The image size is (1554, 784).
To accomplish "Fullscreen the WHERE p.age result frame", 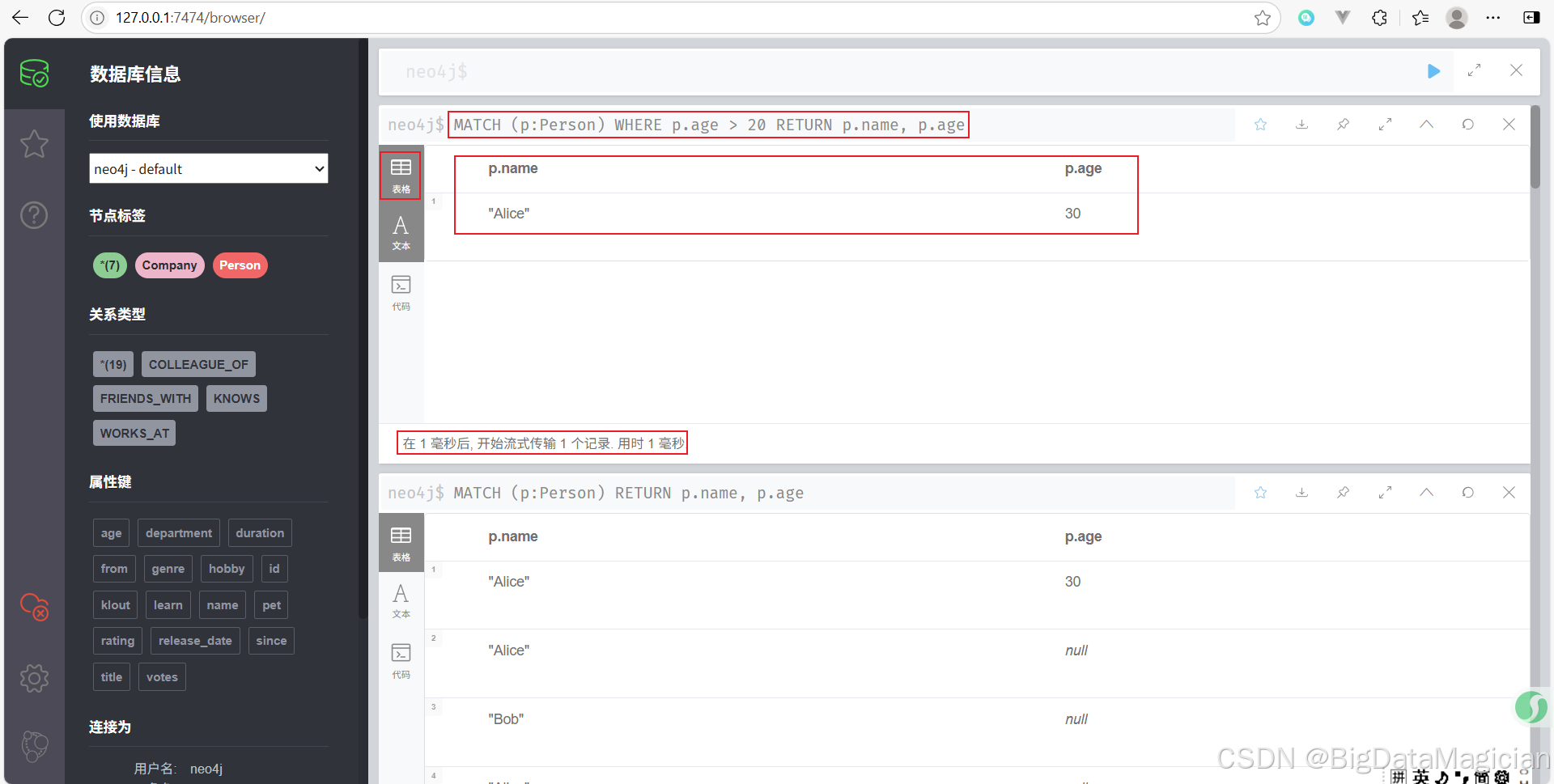I will [1385, 125].
